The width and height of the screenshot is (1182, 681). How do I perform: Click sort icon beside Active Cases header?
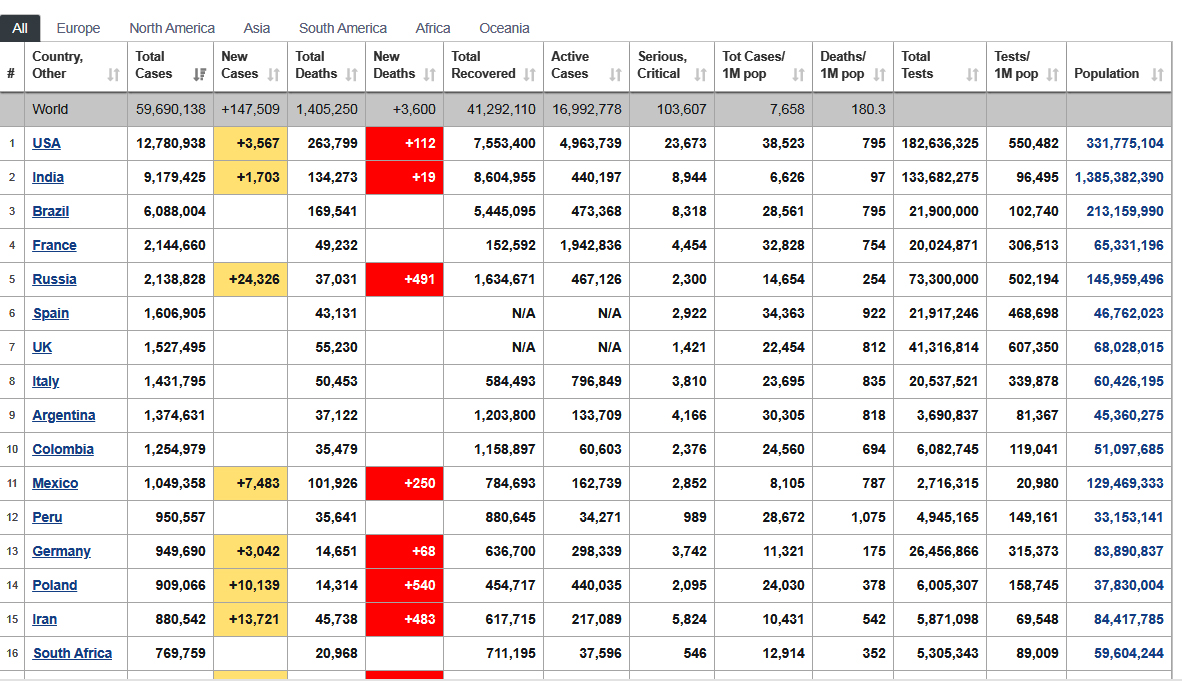coord(615,75)
